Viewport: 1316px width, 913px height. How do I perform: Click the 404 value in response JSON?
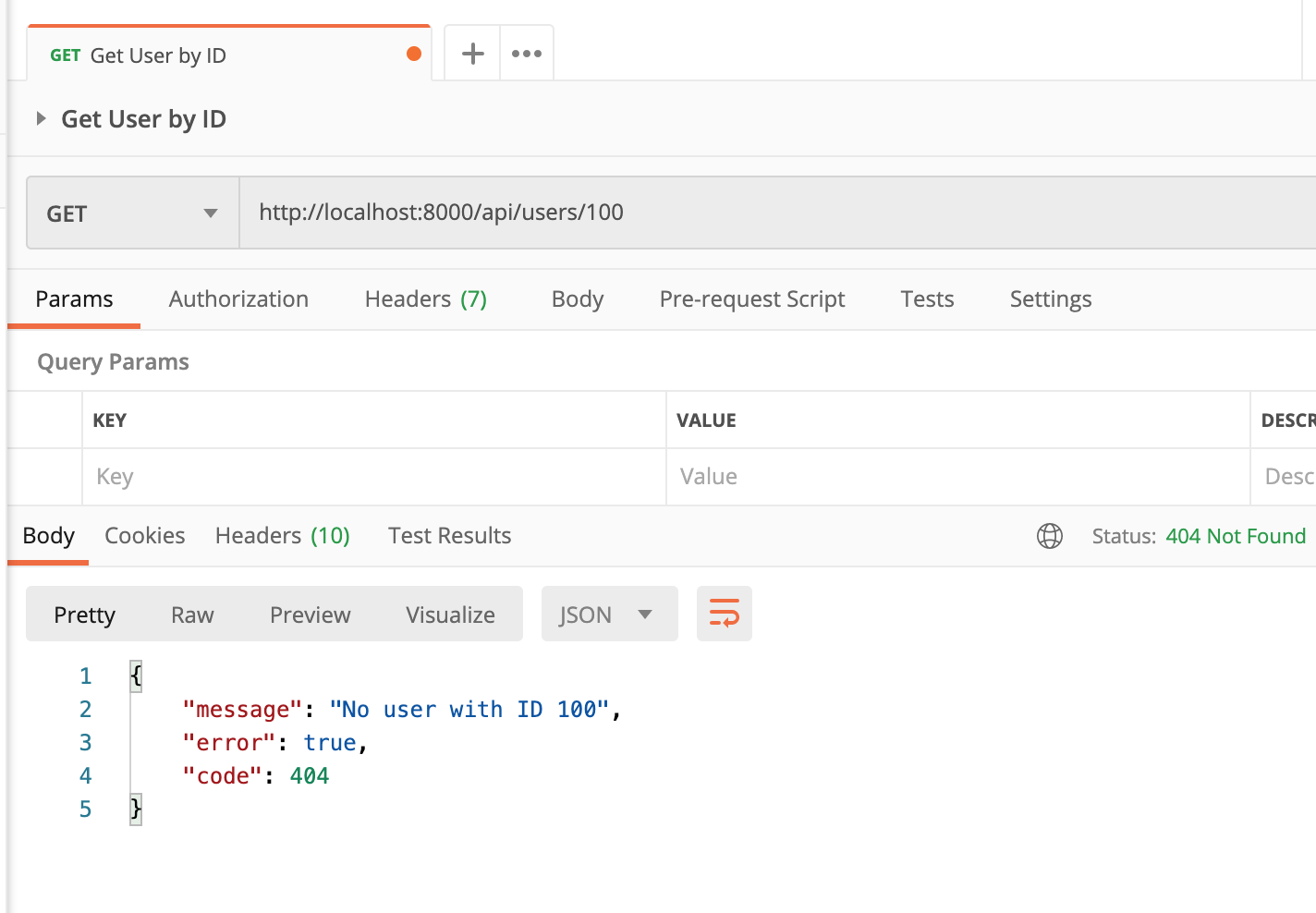click(310, 776)
